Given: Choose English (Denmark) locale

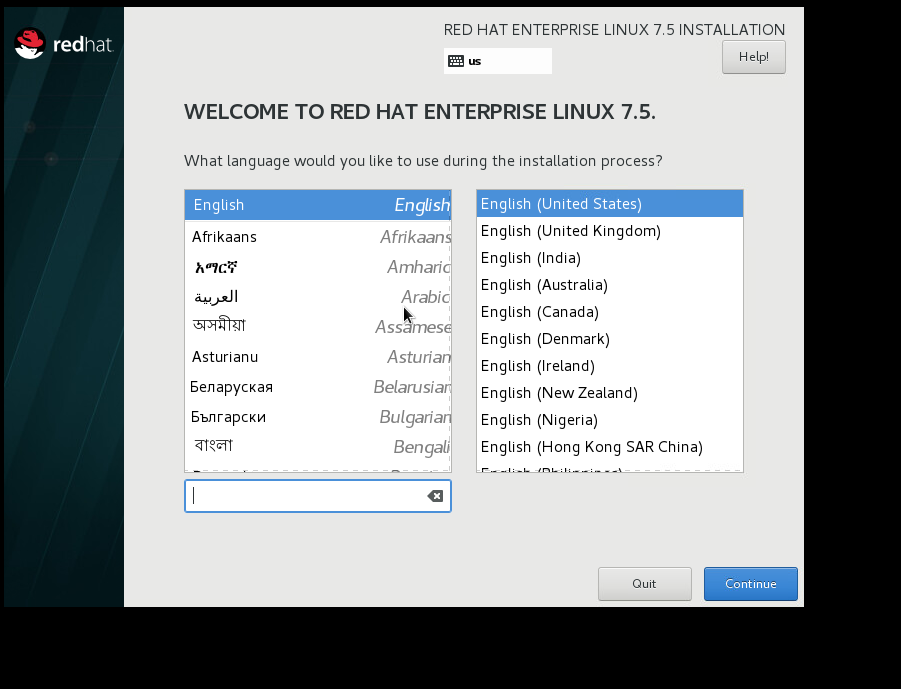Looking at the screenshot, I should tap(610, 339).
